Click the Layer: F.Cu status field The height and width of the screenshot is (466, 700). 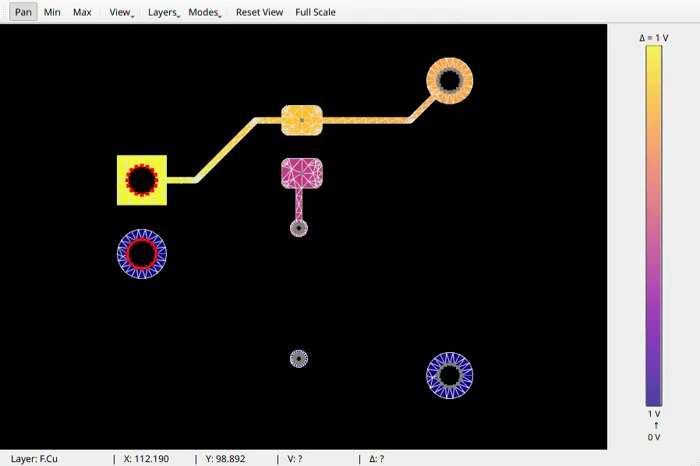coord(35,459)
